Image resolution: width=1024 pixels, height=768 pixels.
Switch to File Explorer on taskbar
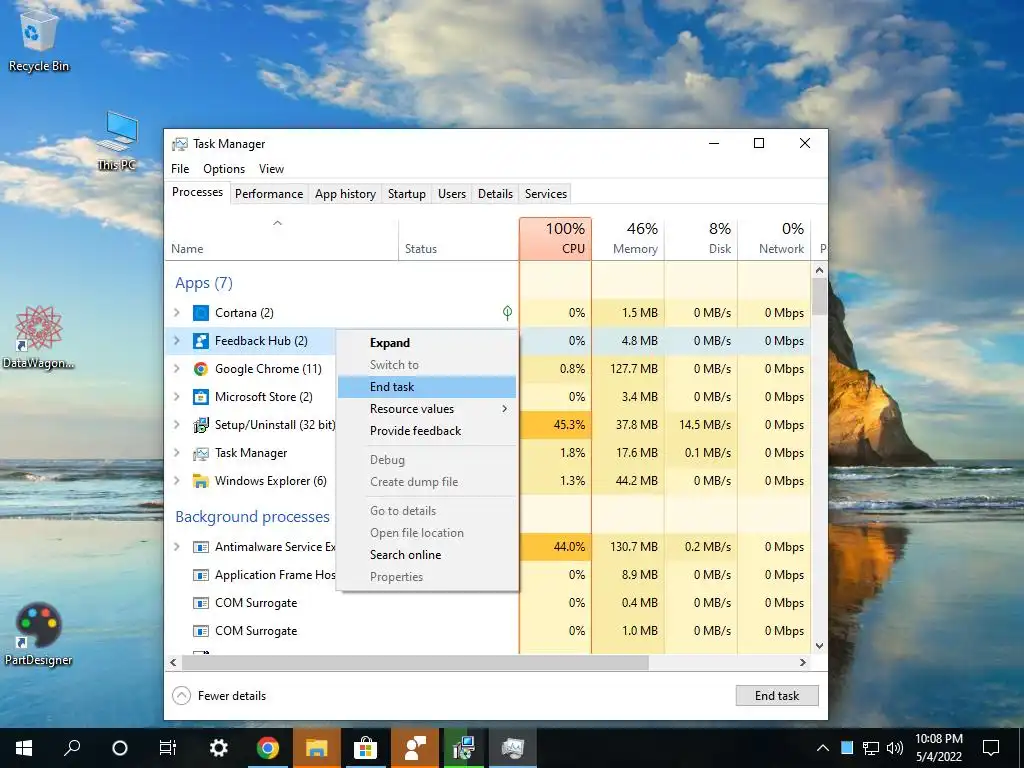(x=317, y=748)
